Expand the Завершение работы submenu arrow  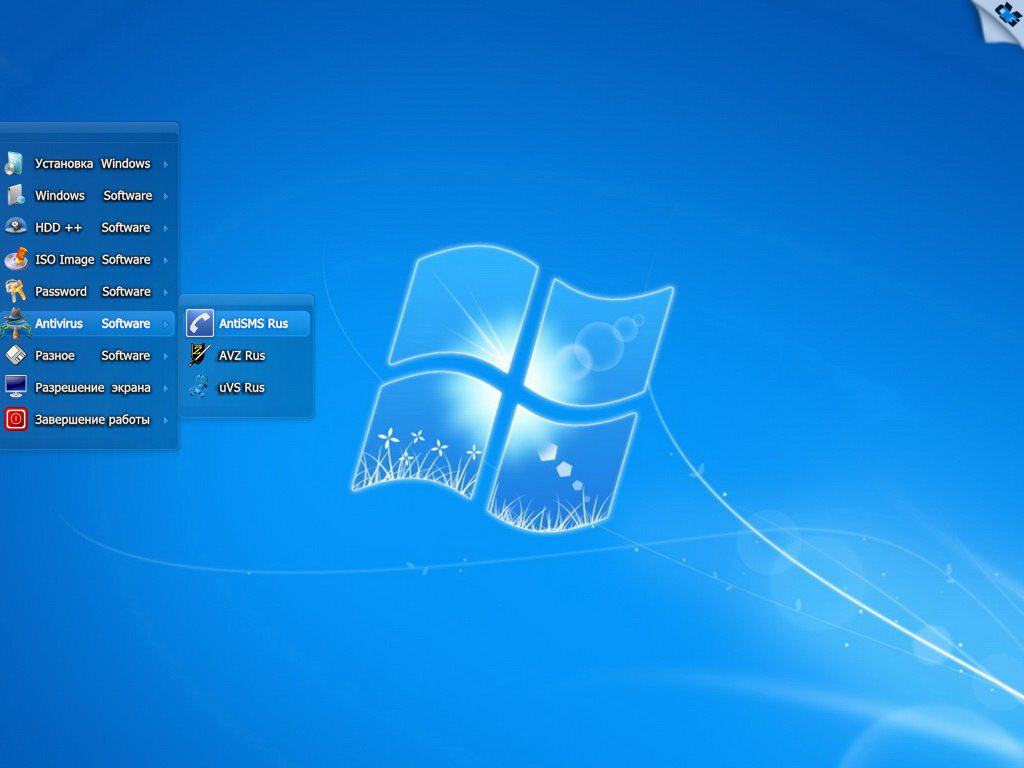tap(166, 420)
